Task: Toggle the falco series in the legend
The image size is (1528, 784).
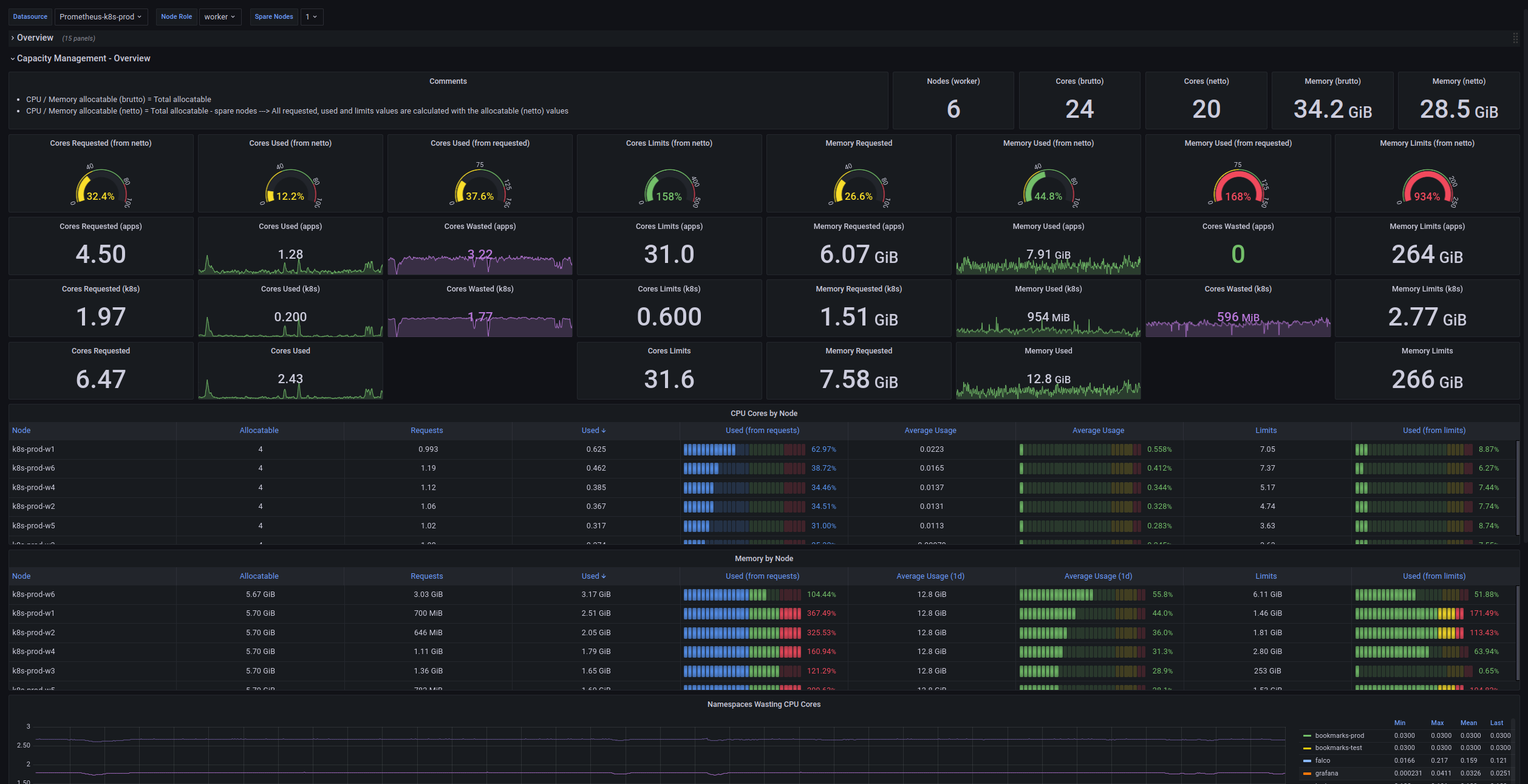Action: 1323,760
